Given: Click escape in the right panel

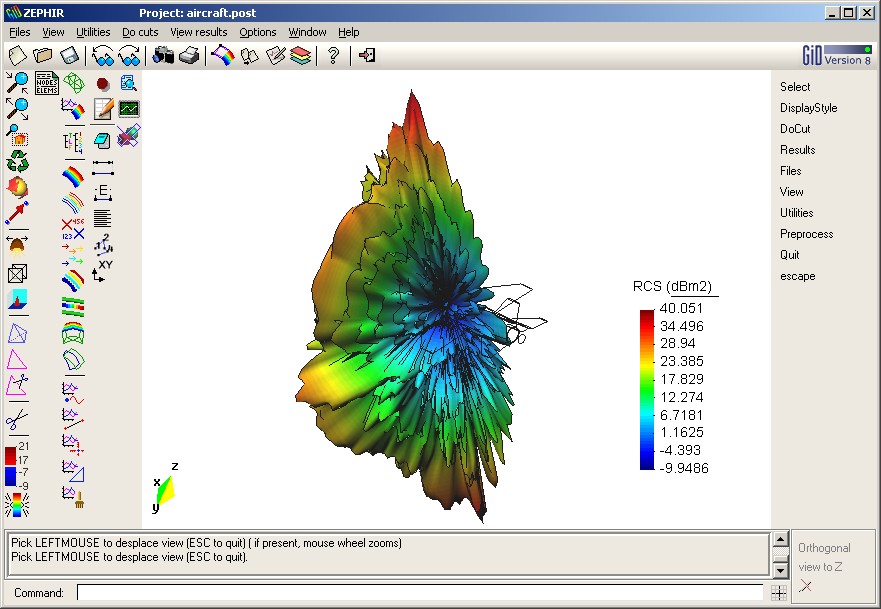Looking at the screenshot, I should [798, 276].
